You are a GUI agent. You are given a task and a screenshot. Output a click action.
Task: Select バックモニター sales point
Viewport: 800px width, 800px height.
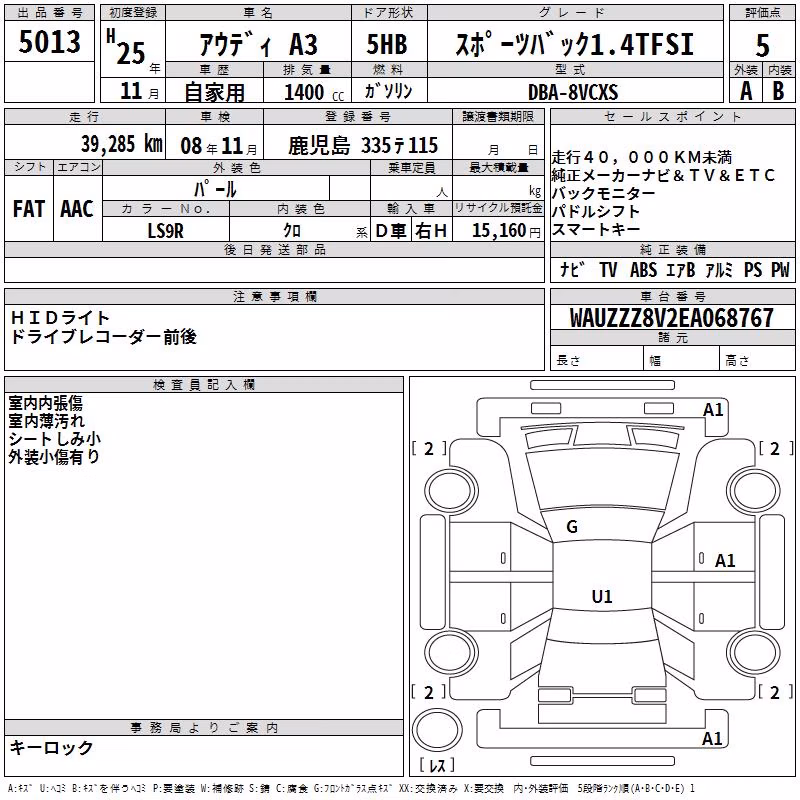click(603, 193)
